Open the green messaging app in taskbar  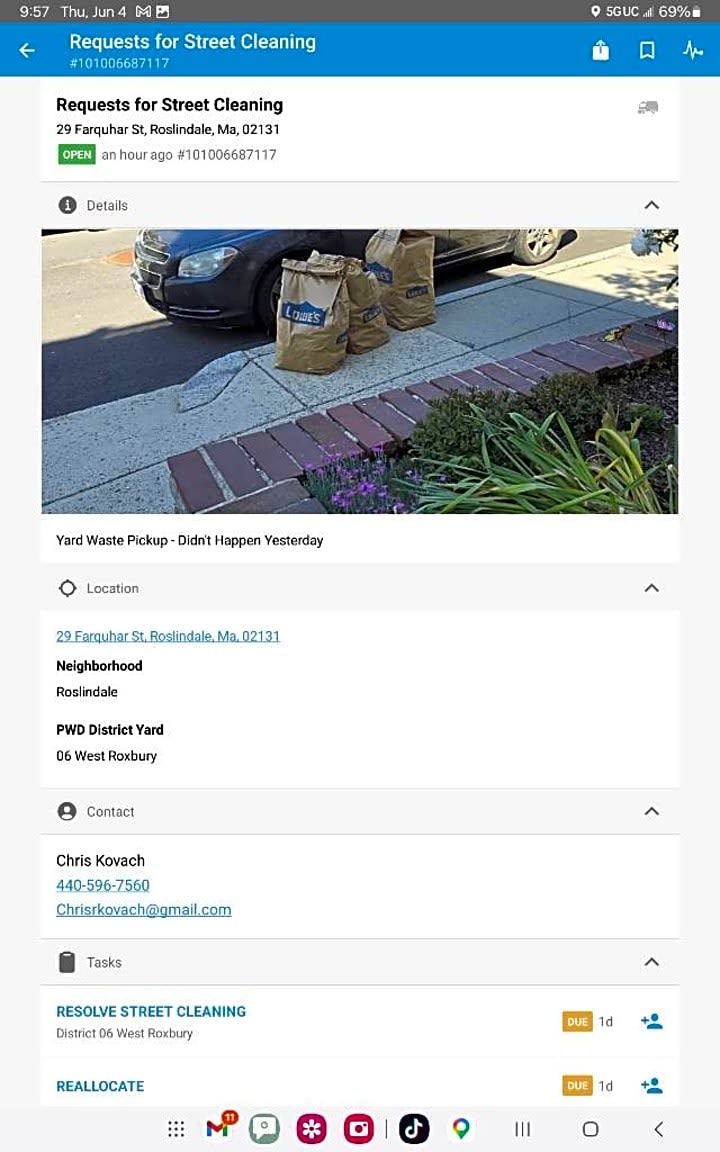pyautogui.click(x=264, y=1128)
